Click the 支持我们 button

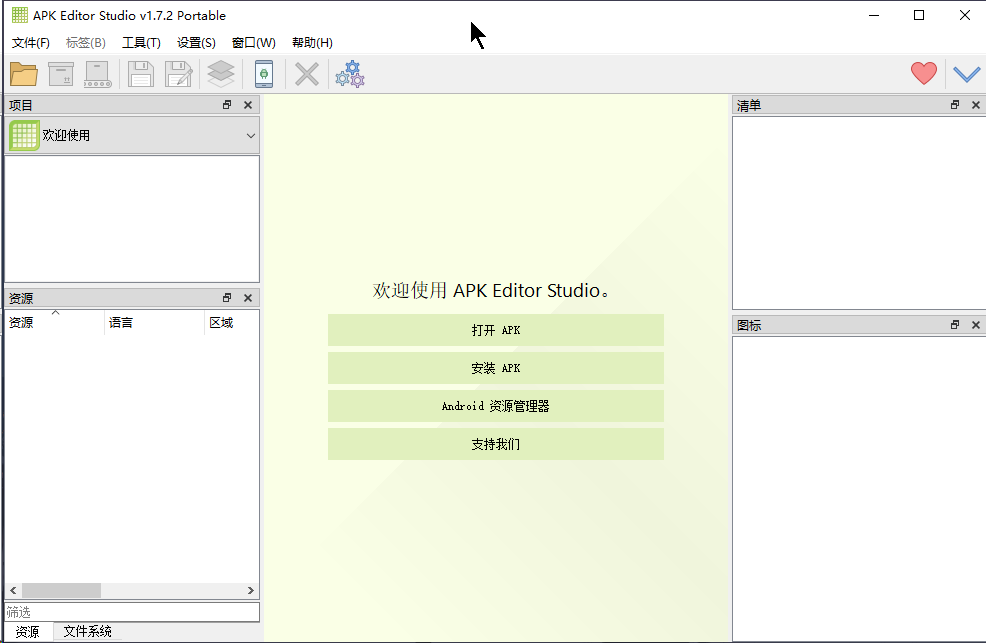496,444
